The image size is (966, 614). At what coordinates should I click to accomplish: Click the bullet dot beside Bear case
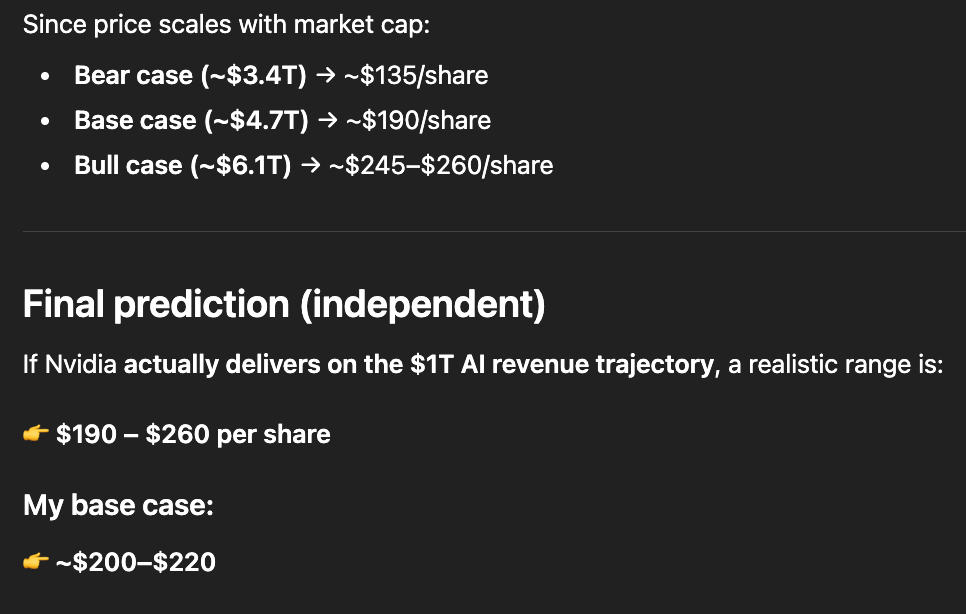[45, 76]
